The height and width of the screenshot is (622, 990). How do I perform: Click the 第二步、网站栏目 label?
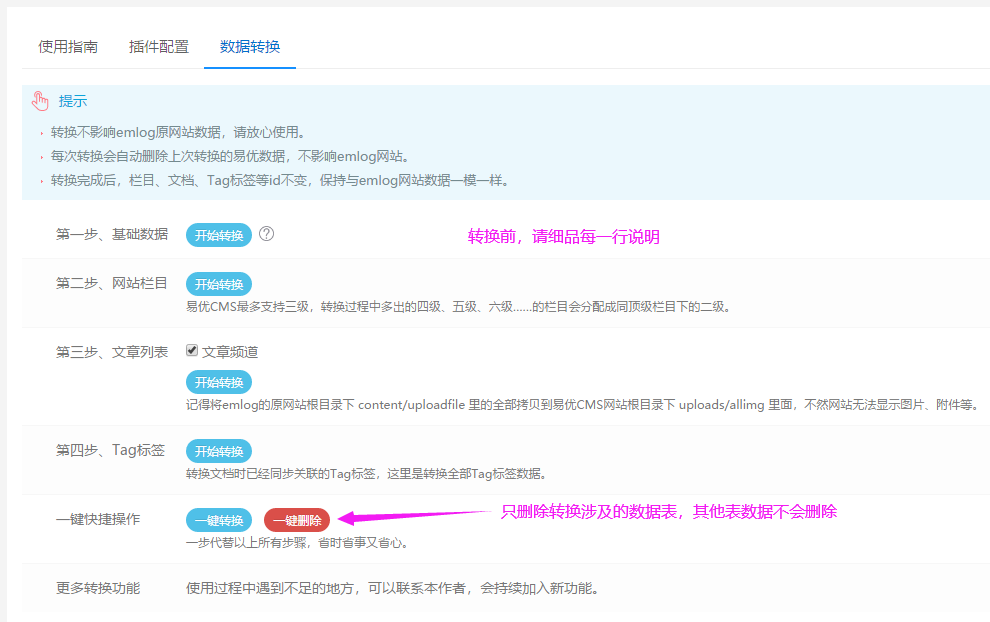[112, 284]
